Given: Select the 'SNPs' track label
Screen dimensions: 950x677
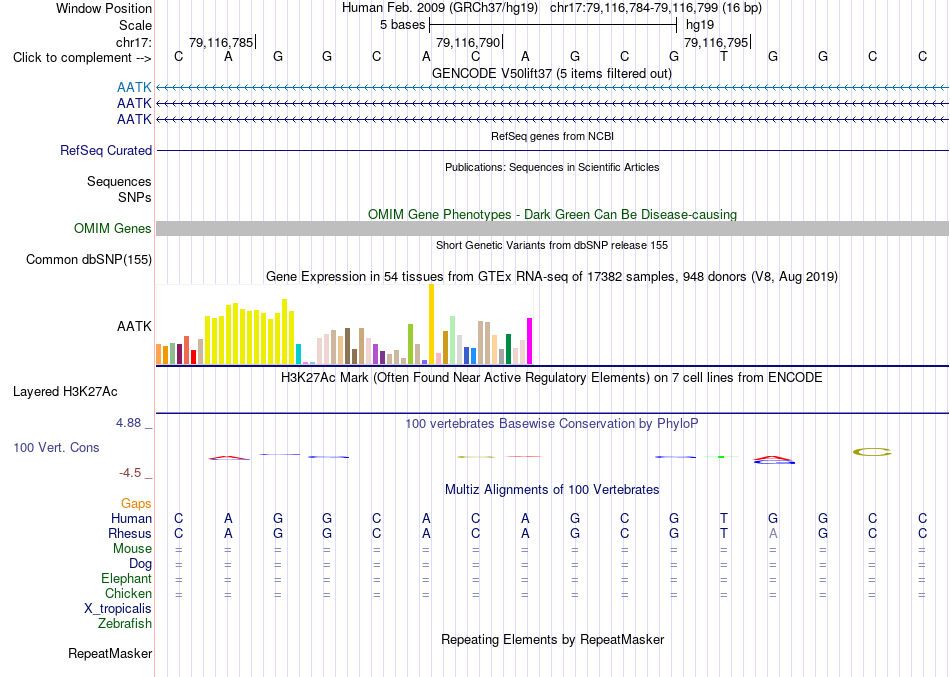Looking at the screenshot, I should (x=135, y=198).
